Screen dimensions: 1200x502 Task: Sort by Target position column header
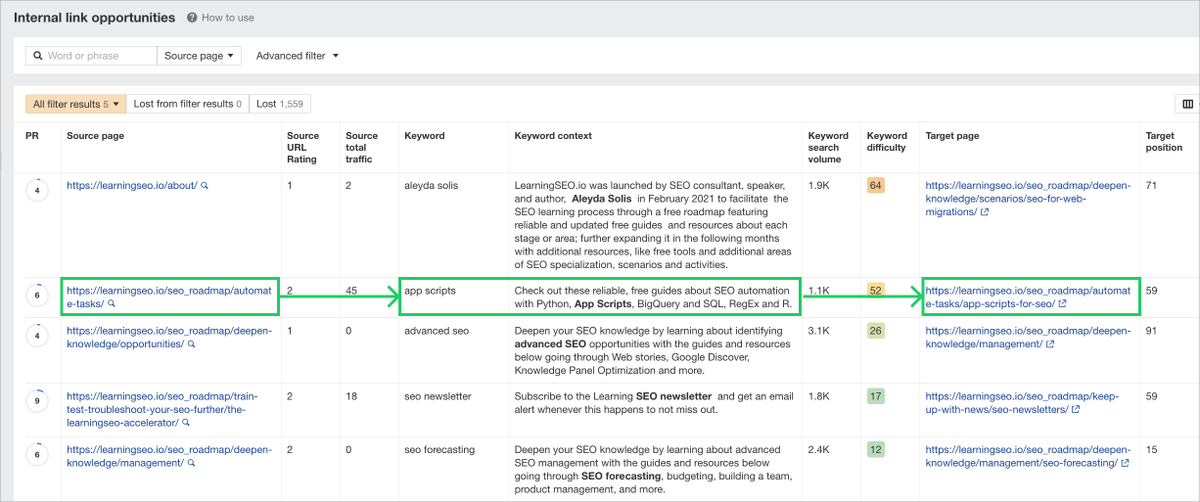coord(1165,142)
